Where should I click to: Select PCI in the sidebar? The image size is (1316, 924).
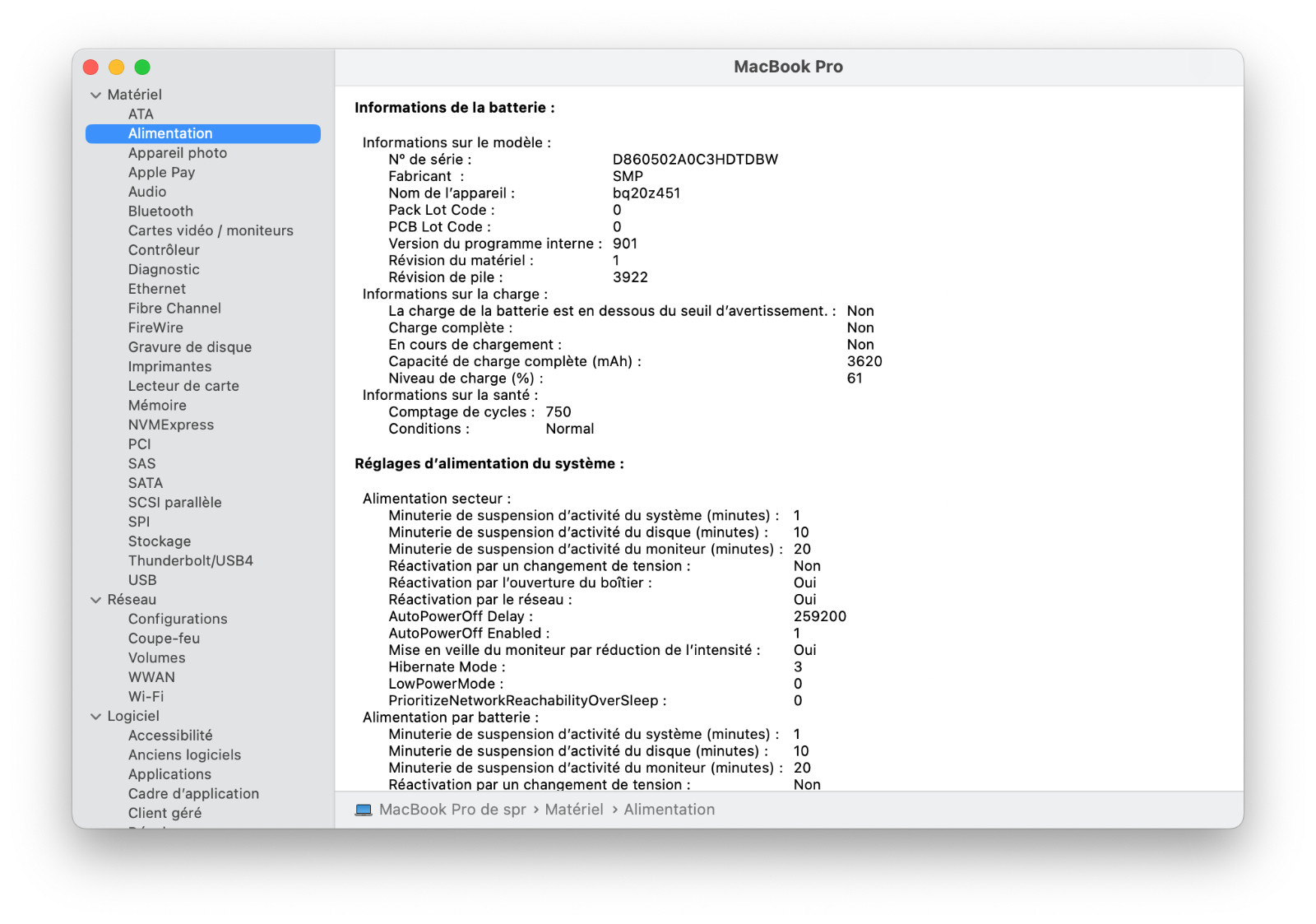[x=140, y=444]
